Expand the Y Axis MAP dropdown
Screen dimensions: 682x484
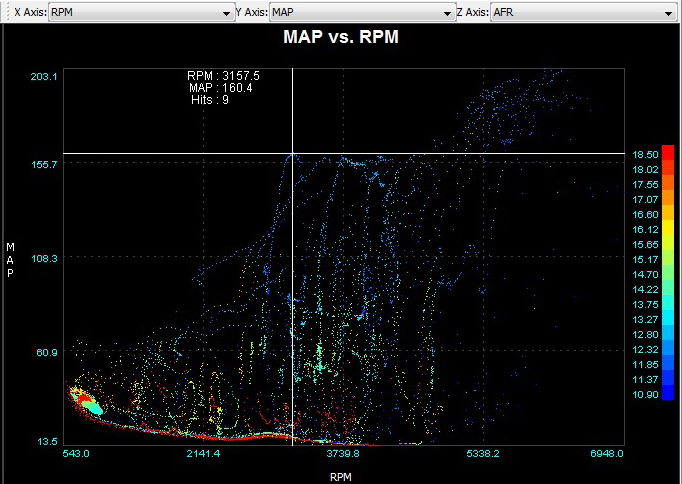[x=362, y=14]
